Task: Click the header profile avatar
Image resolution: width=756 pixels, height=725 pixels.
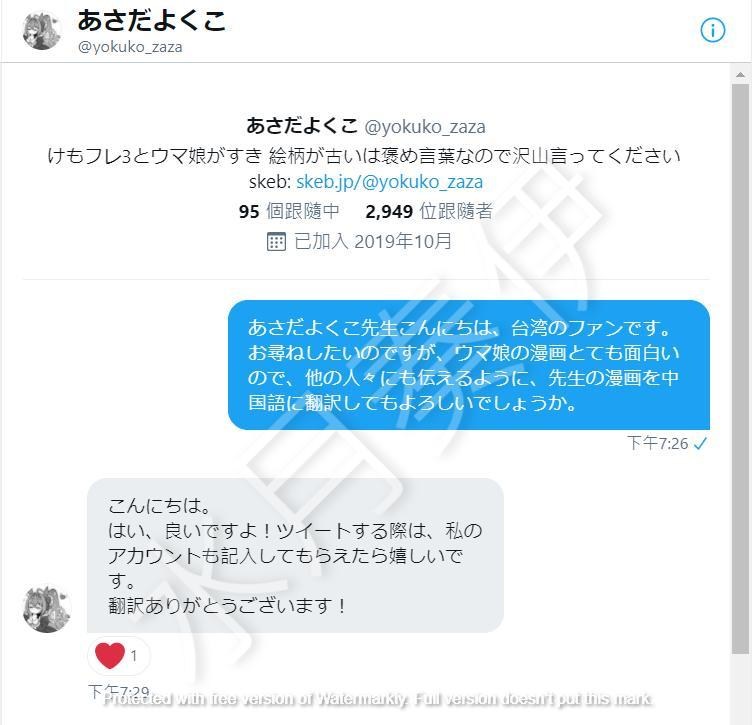Action: pos(41,30)
